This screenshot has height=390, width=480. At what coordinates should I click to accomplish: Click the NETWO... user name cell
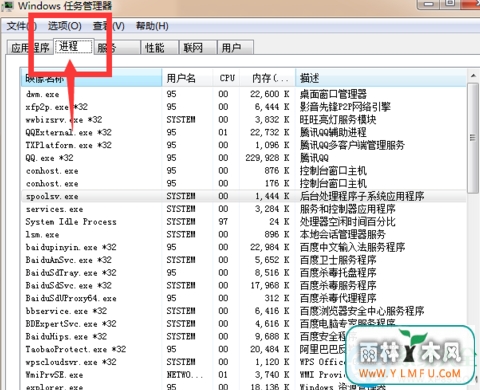click(185, 375)
